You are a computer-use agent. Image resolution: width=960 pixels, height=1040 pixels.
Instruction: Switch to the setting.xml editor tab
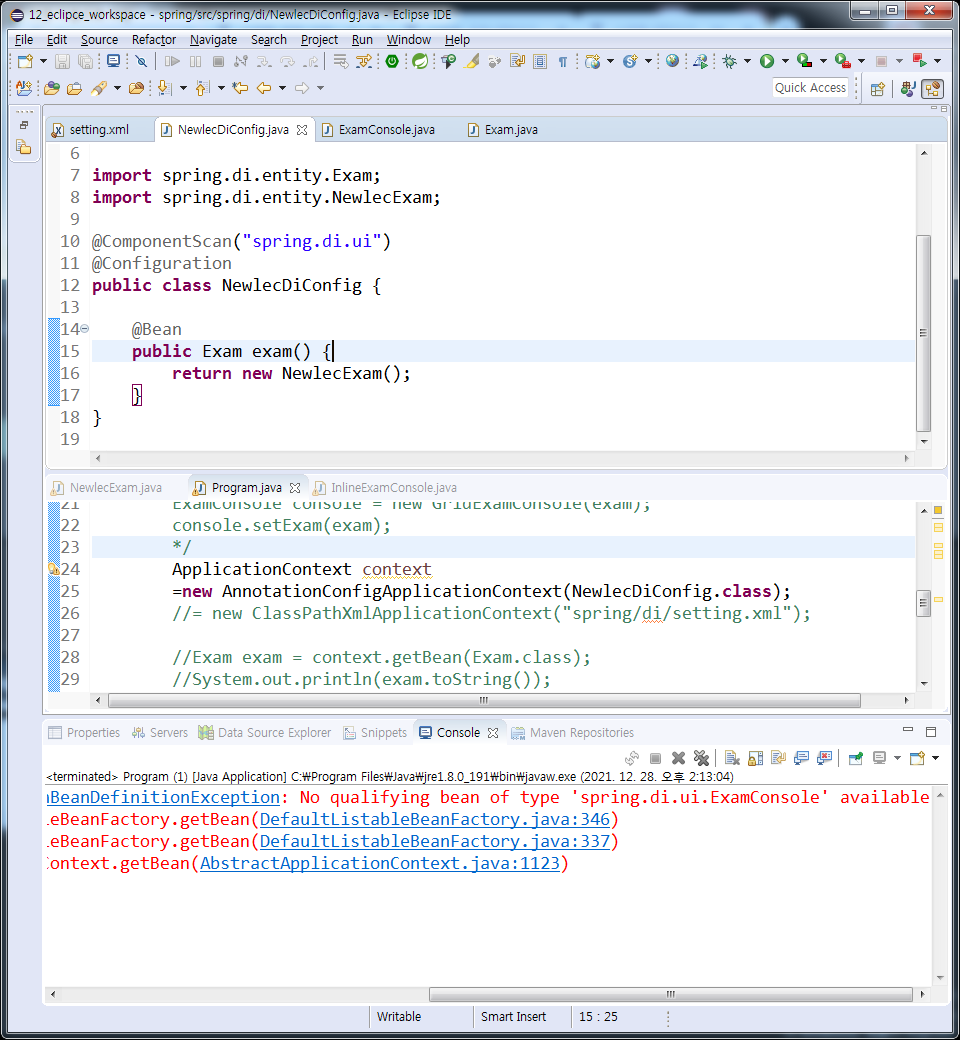tap(98, 130)
